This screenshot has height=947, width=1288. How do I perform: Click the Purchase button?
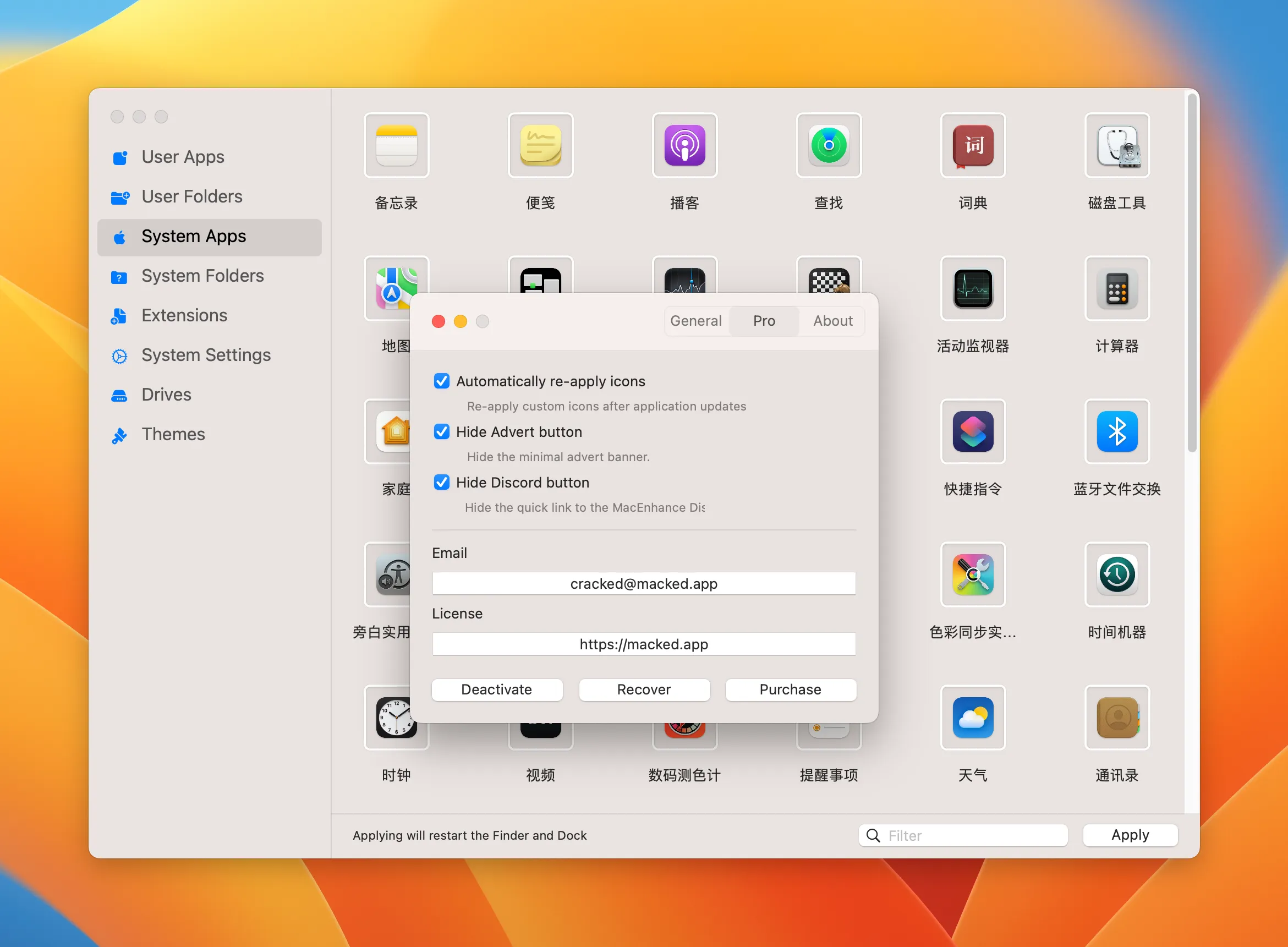click(x=791, y=689)
